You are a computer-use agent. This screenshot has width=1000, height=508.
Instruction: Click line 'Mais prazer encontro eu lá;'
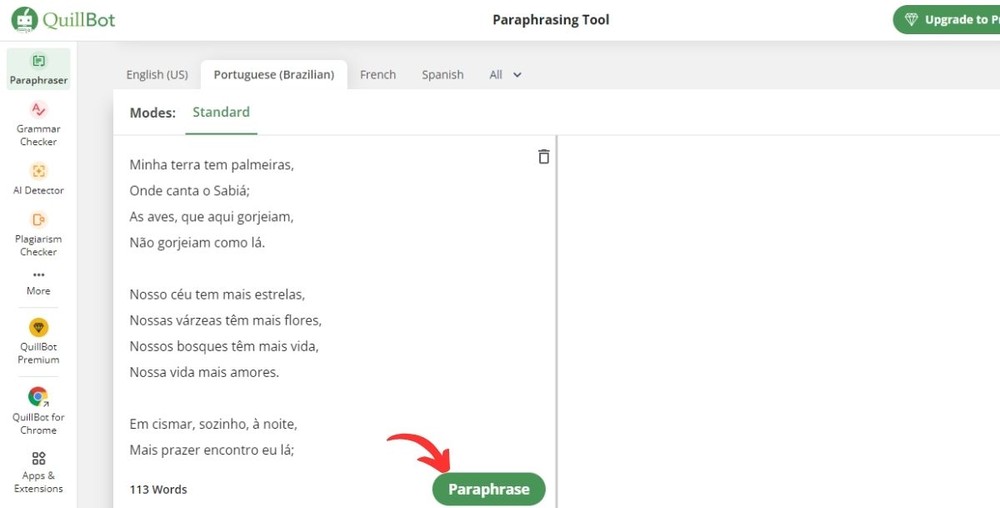tap(212, 450)
